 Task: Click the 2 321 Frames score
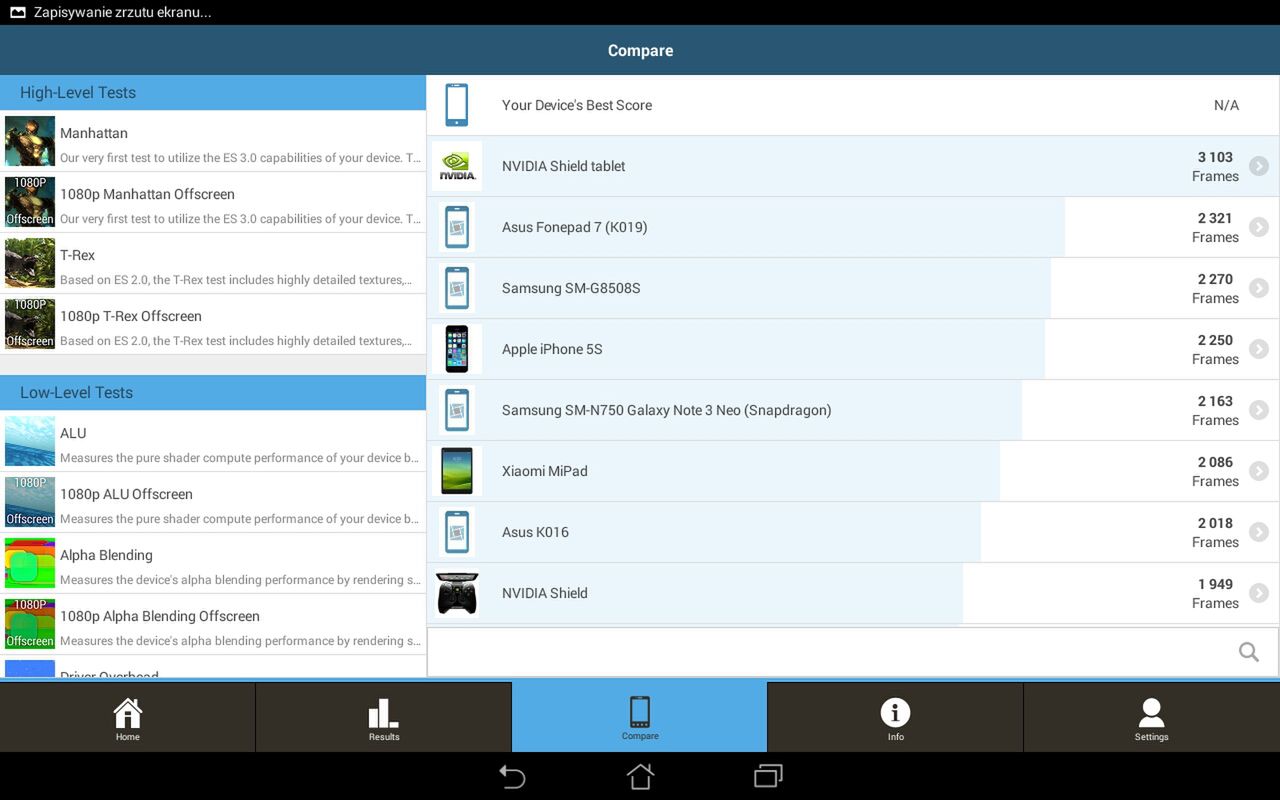1215,227
